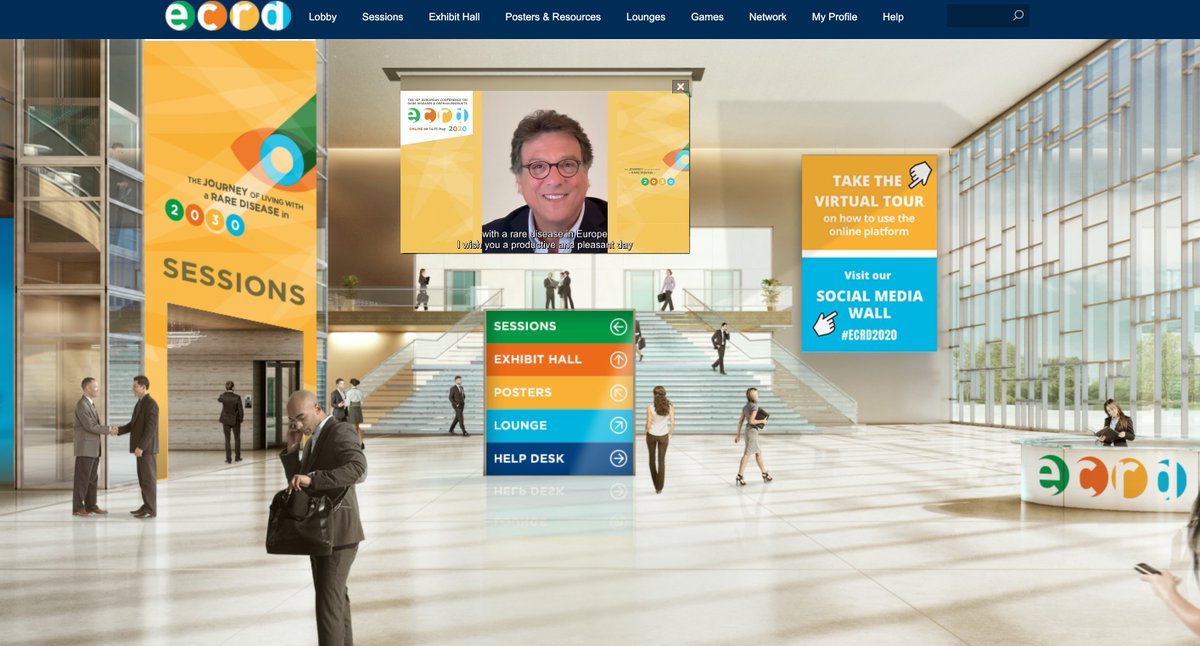The width and height of the screenshot is (1200, 646).
Task: Click the pointing hand icon on Social Media Wall
Action: click(x=825, y=323)
